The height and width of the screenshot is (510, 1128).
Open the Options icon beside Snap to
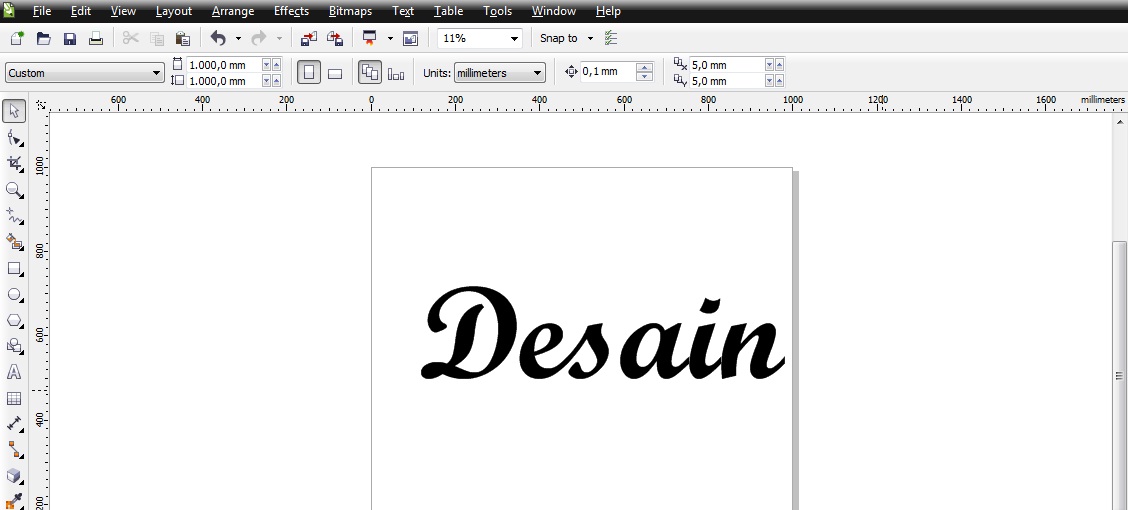coord(611,38)
